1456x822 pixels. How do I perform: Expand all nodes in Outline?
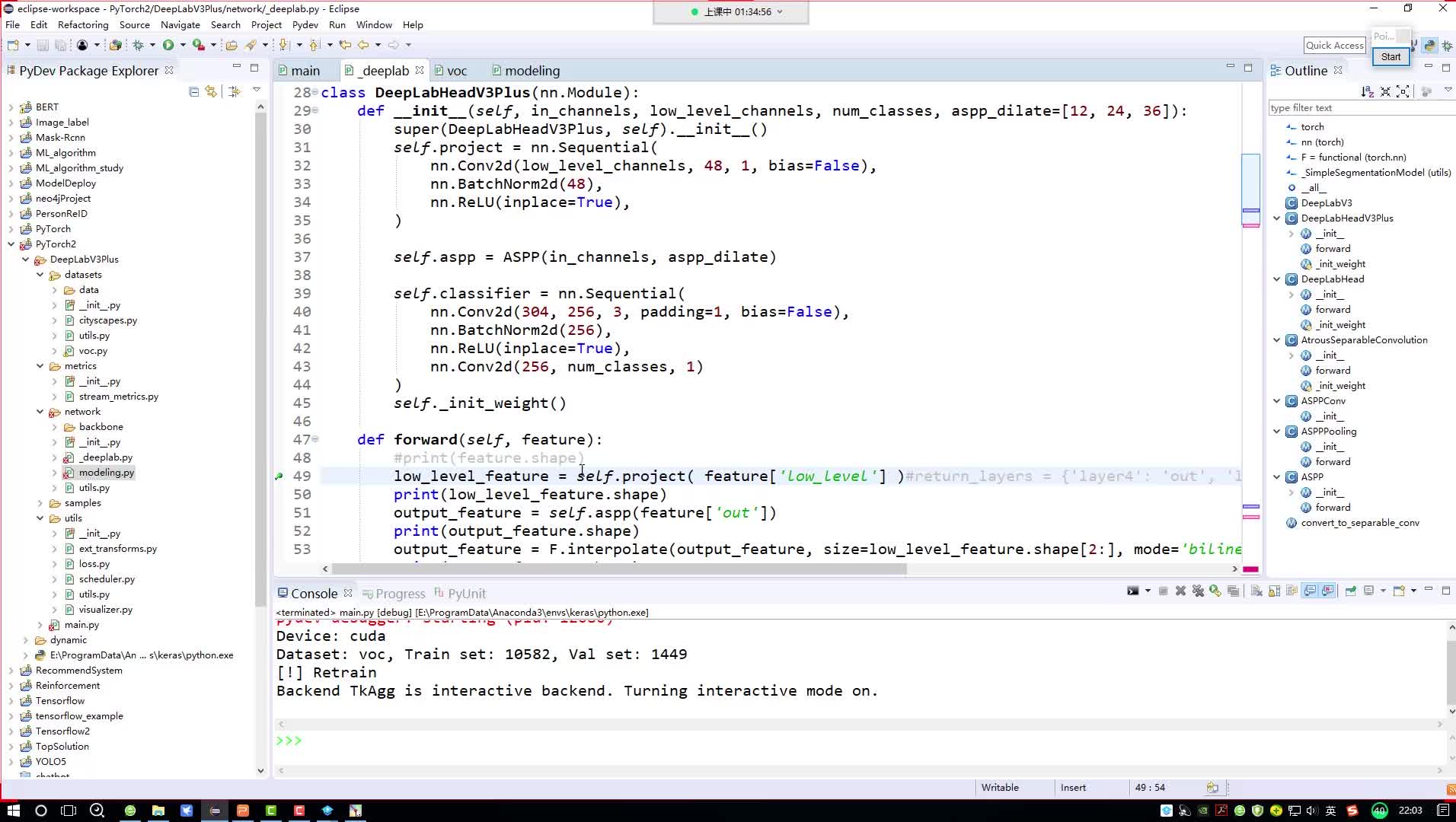point(1403,91)
